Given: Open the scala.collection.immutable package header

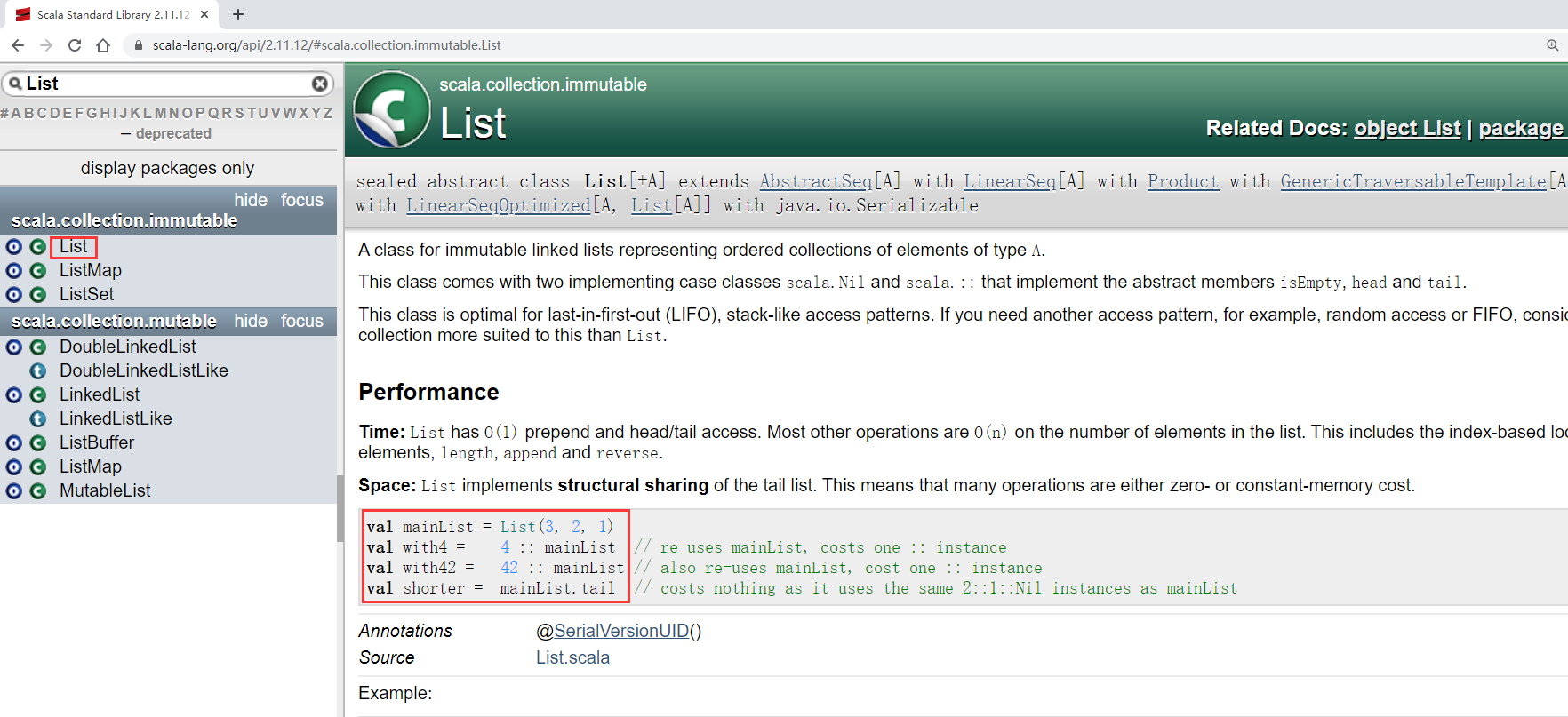Looking at the screenshot, I should click(x=124, y=220).
